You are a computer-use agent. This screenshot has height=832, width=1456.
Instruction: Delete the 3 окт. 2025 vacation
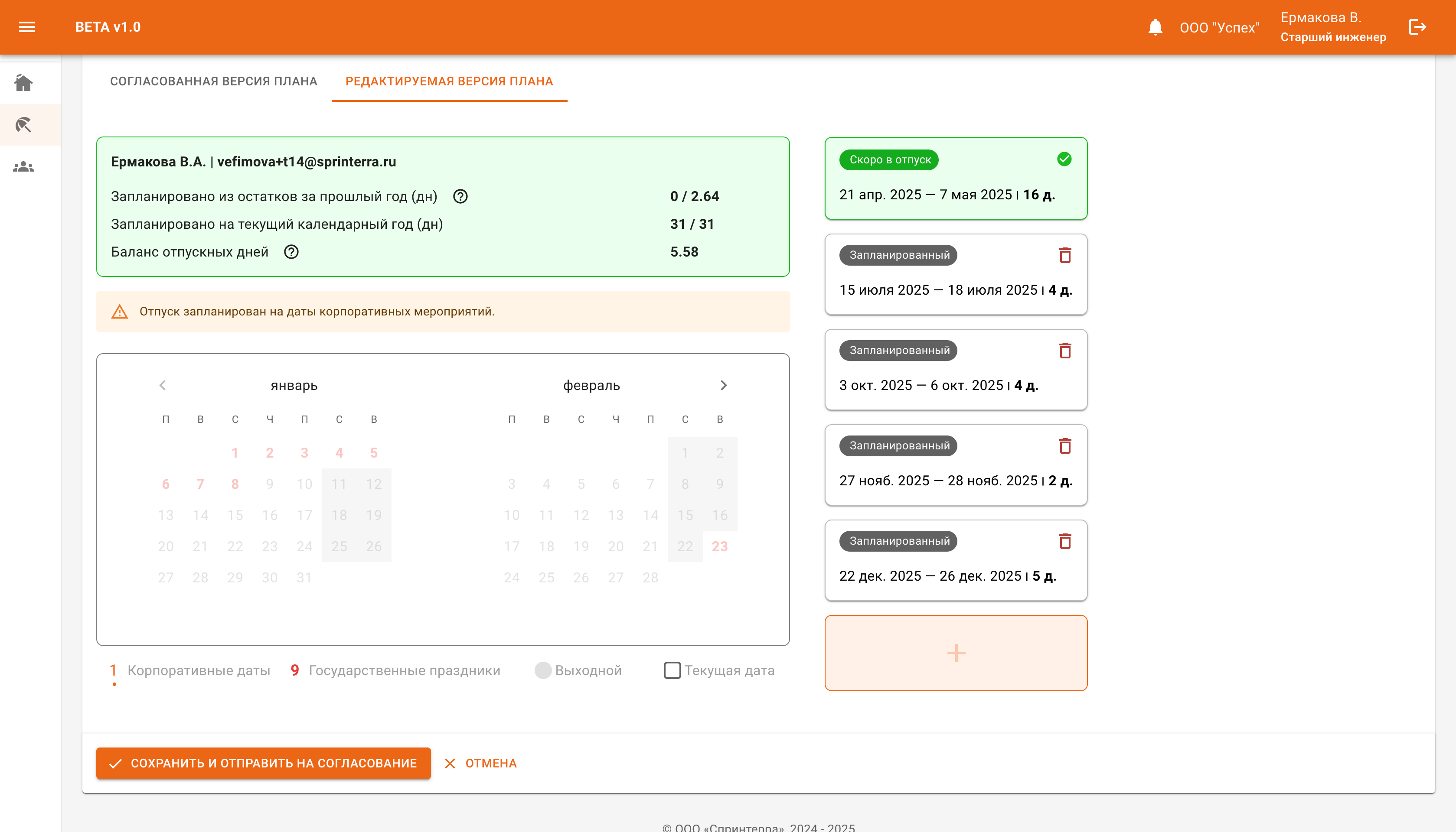coord(1064,351)
